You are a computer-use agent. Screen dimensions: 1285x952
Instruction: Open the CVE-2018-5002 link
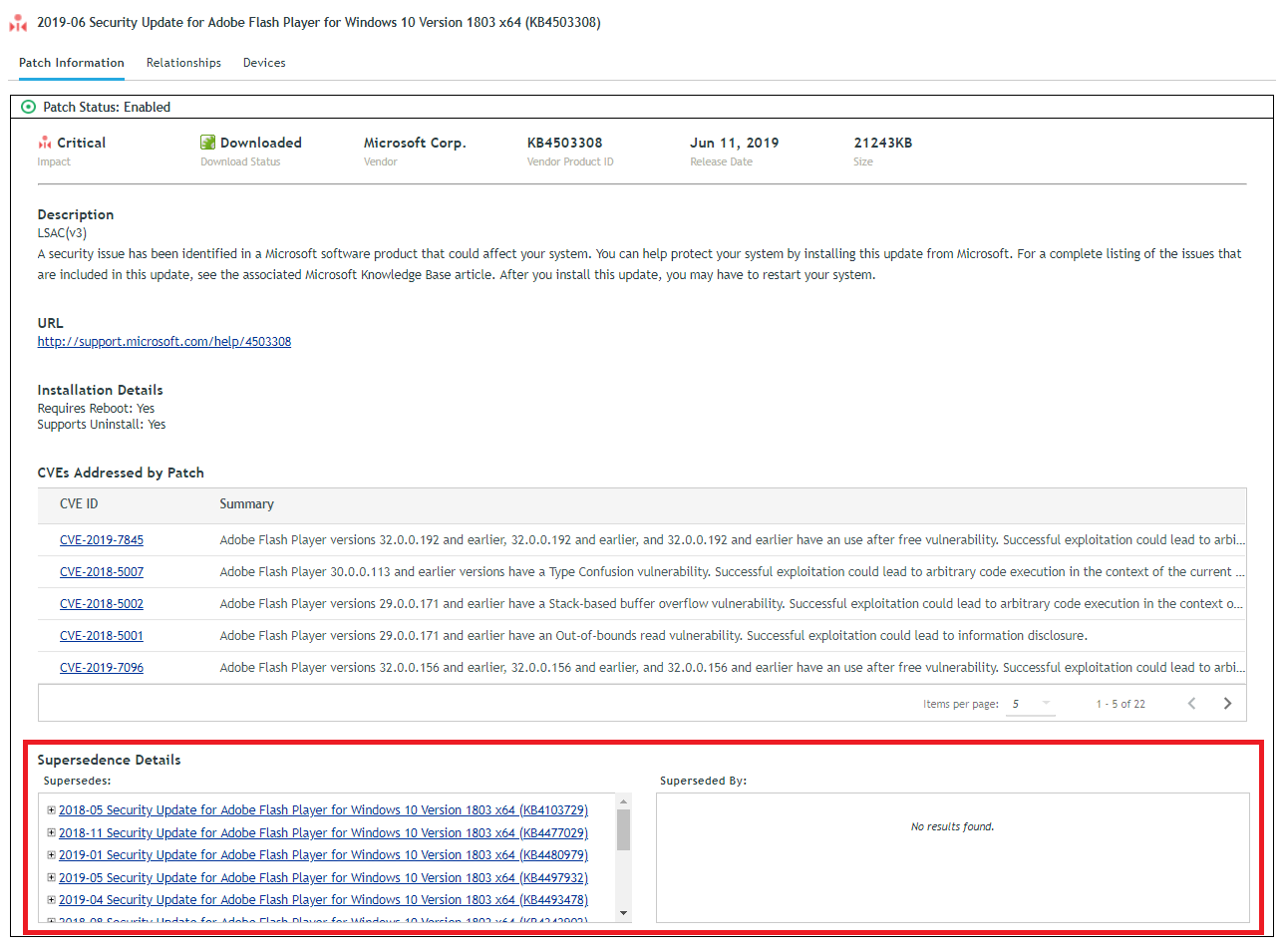[102, 603]
